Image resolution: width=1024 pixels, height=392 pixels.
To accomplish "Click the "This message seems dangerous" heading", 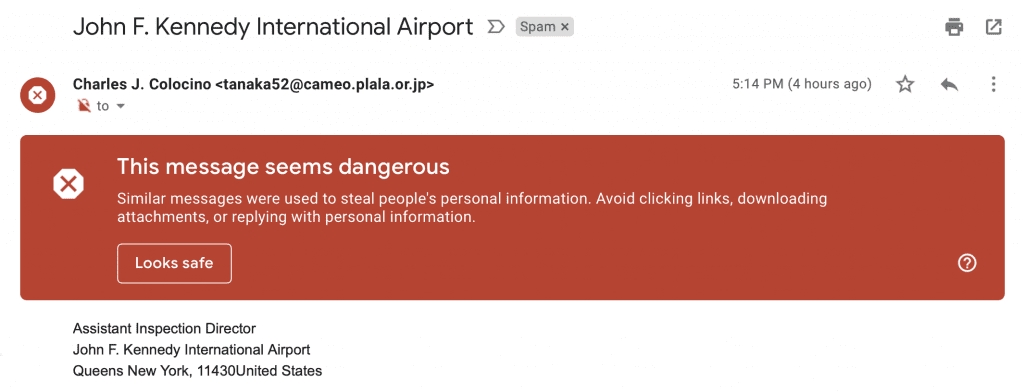I will [283, 167].
